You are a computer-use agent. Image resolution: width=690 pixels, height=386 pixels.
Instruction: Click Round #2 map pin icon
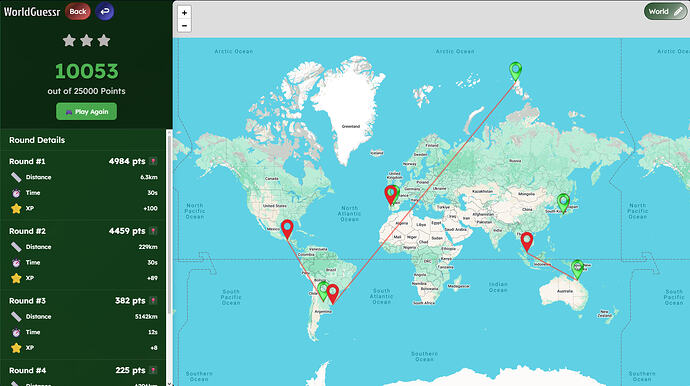tap(153, 231)
